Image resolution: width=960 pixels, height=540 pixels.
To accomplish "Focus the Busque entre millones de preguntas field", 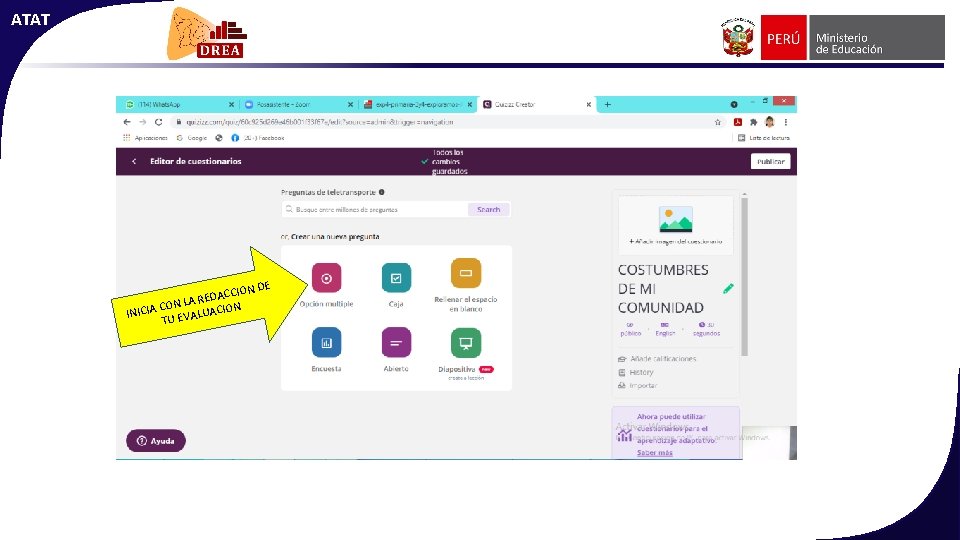I will click(x=375, y=209).
